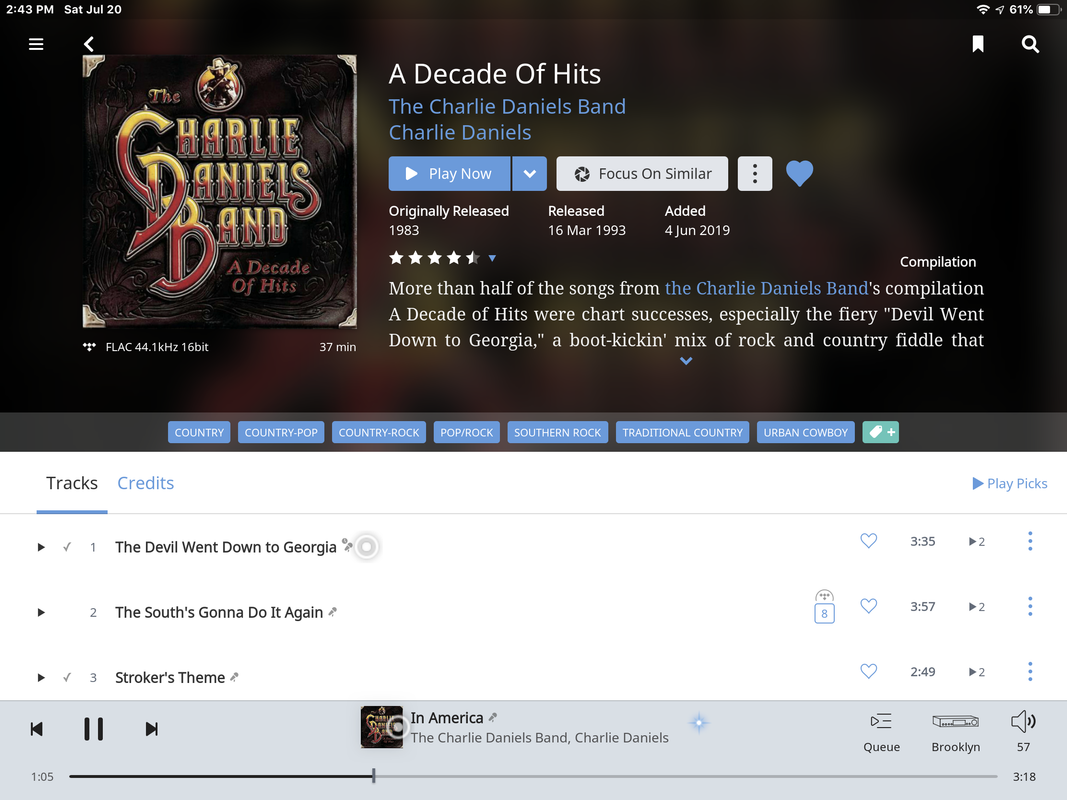The image size is (1067, 800).
Task: Skip to previous track
Action: [x=37, y=729]
